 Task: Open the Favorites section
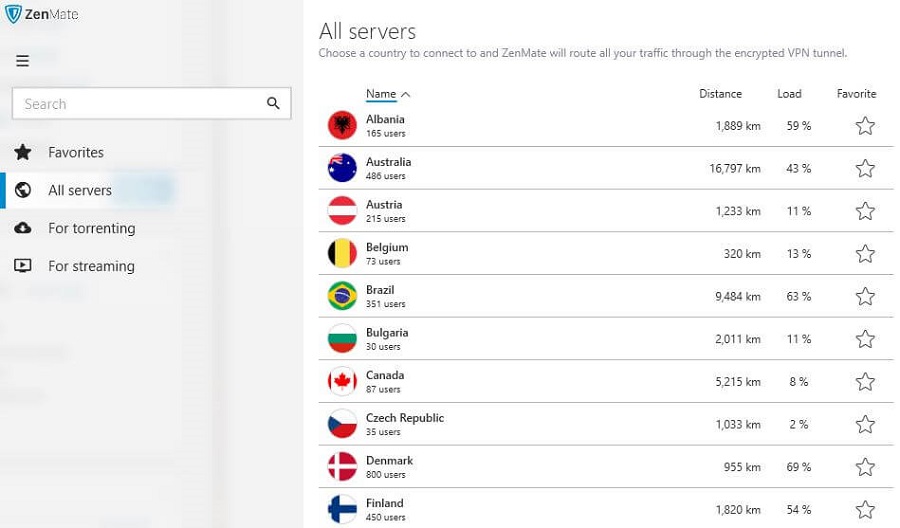[76, 152]
